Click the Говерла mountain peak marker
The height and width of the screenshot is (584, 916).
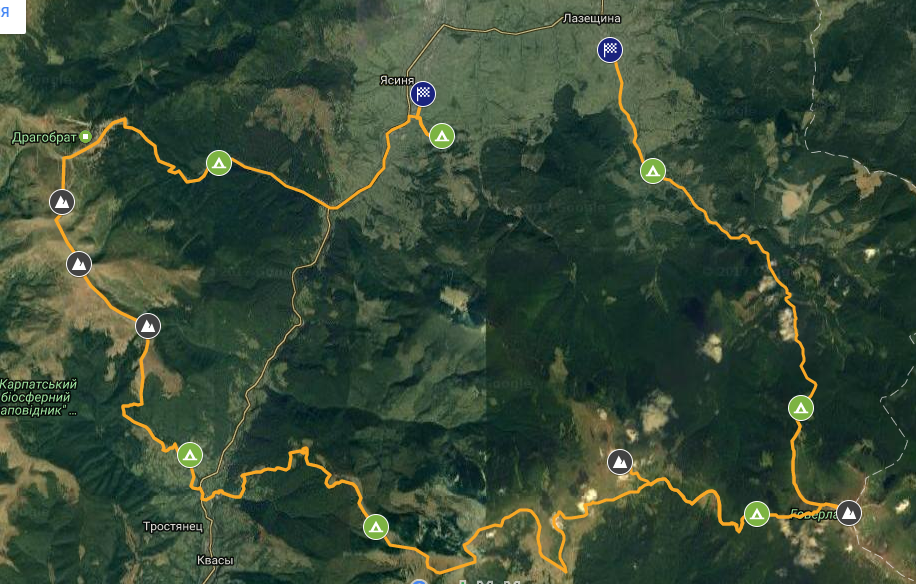coord(849,513)
